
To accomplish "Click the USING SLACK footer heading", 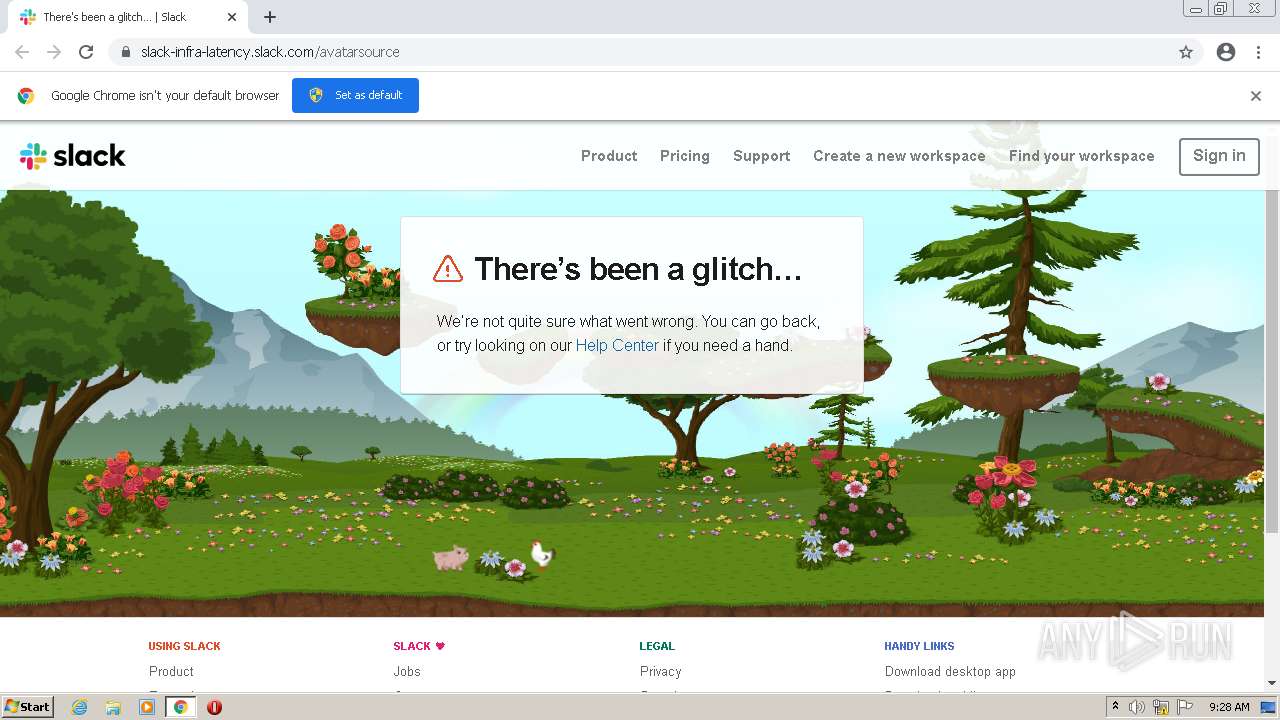I will click(185, 646).
